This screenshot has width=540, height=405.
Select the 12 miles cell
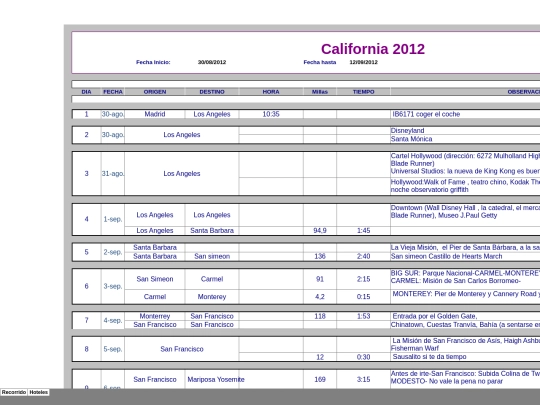(320, 357)
